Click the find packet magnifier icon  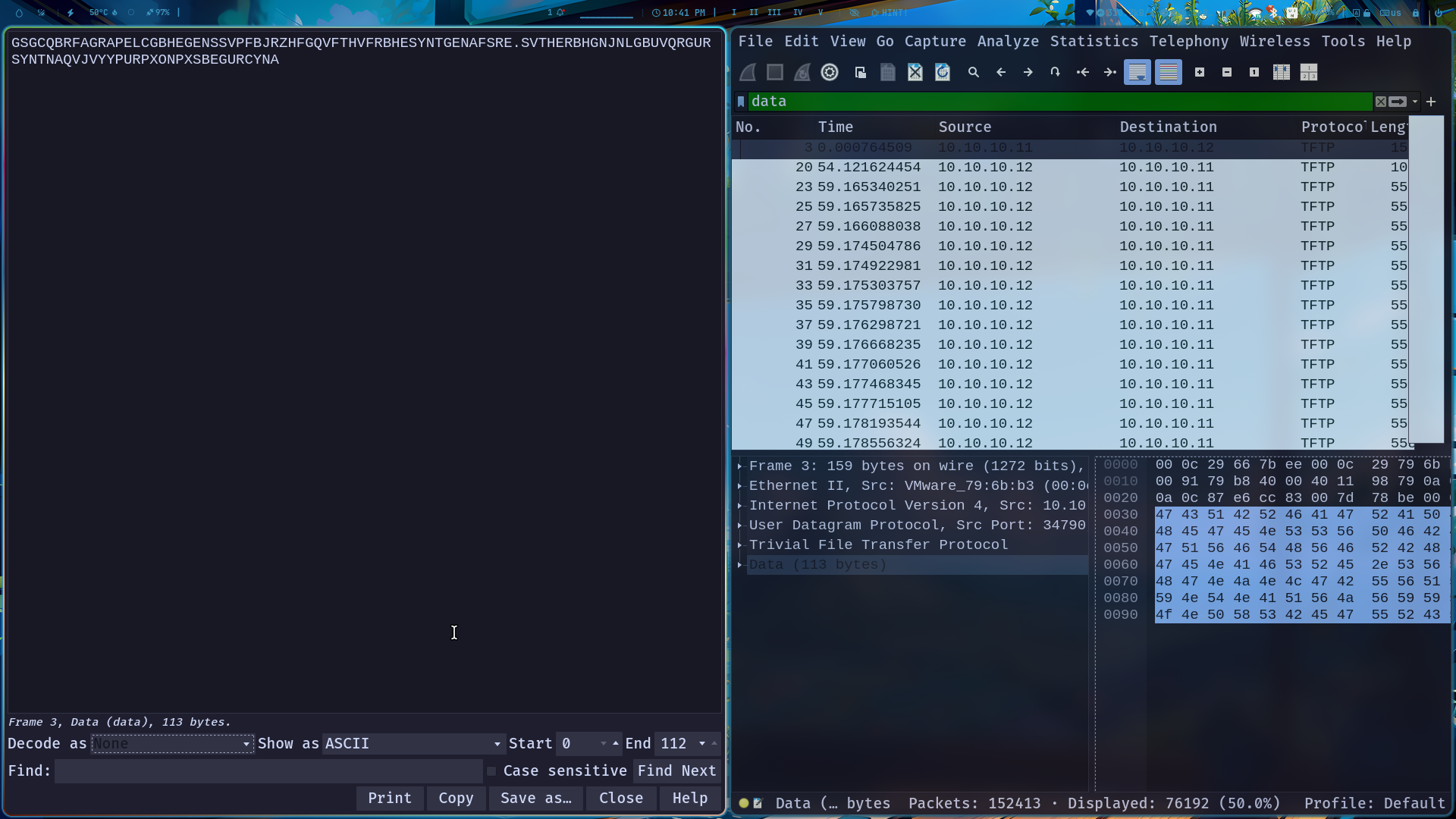pyautogui.click(x=974, y=72)
